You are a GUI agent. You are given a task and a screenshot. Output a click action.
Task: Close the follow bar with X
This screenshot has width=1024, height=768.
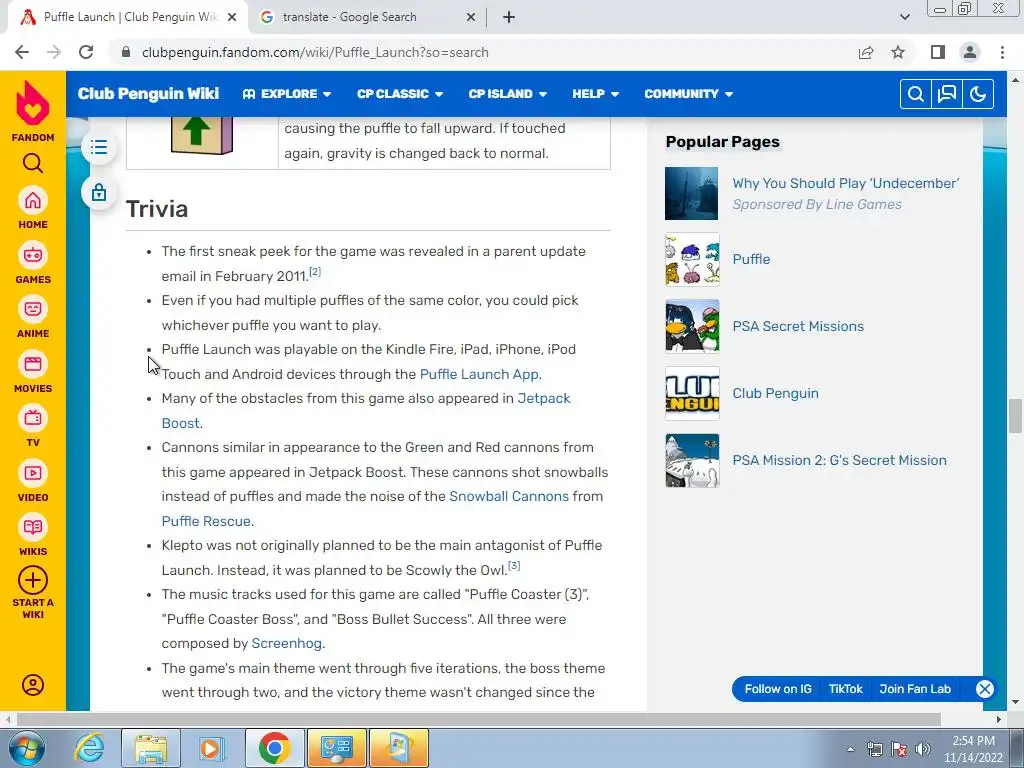(985, 689)
